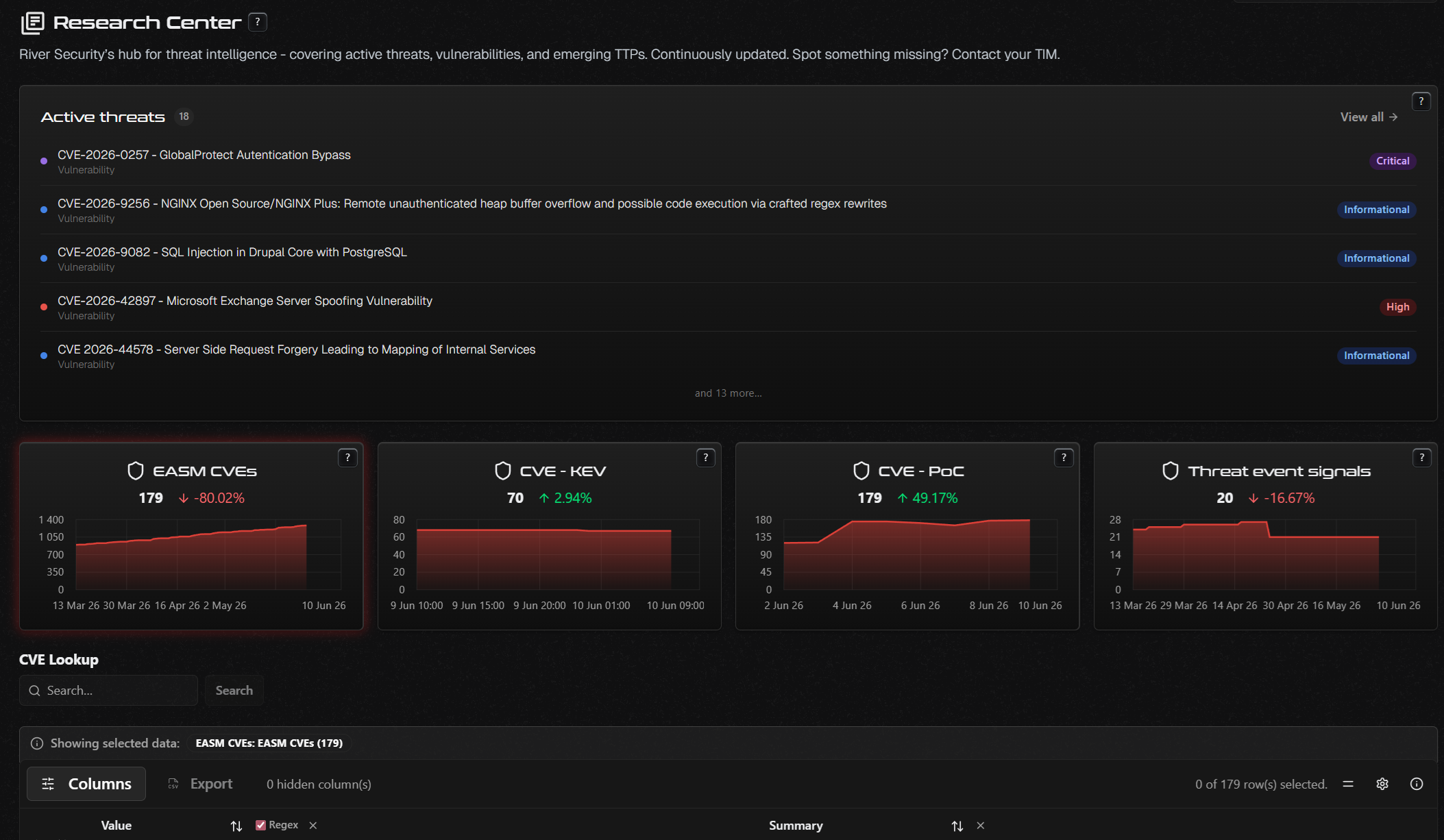Click the Critical severity badge
This screenshot has width=1444, height=840.
tap(1393, 161)
